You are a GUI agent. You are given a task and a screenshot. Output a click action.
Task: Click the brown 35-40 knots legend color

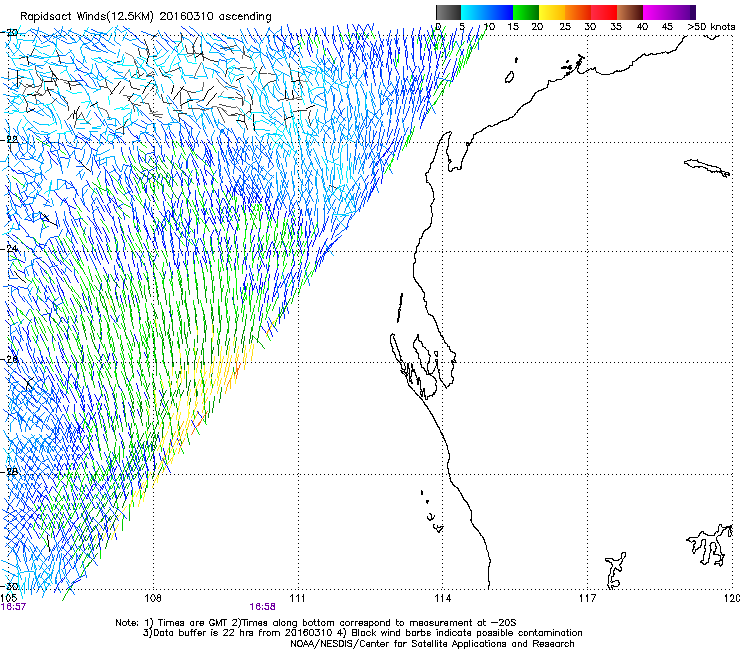coord(630,12)
